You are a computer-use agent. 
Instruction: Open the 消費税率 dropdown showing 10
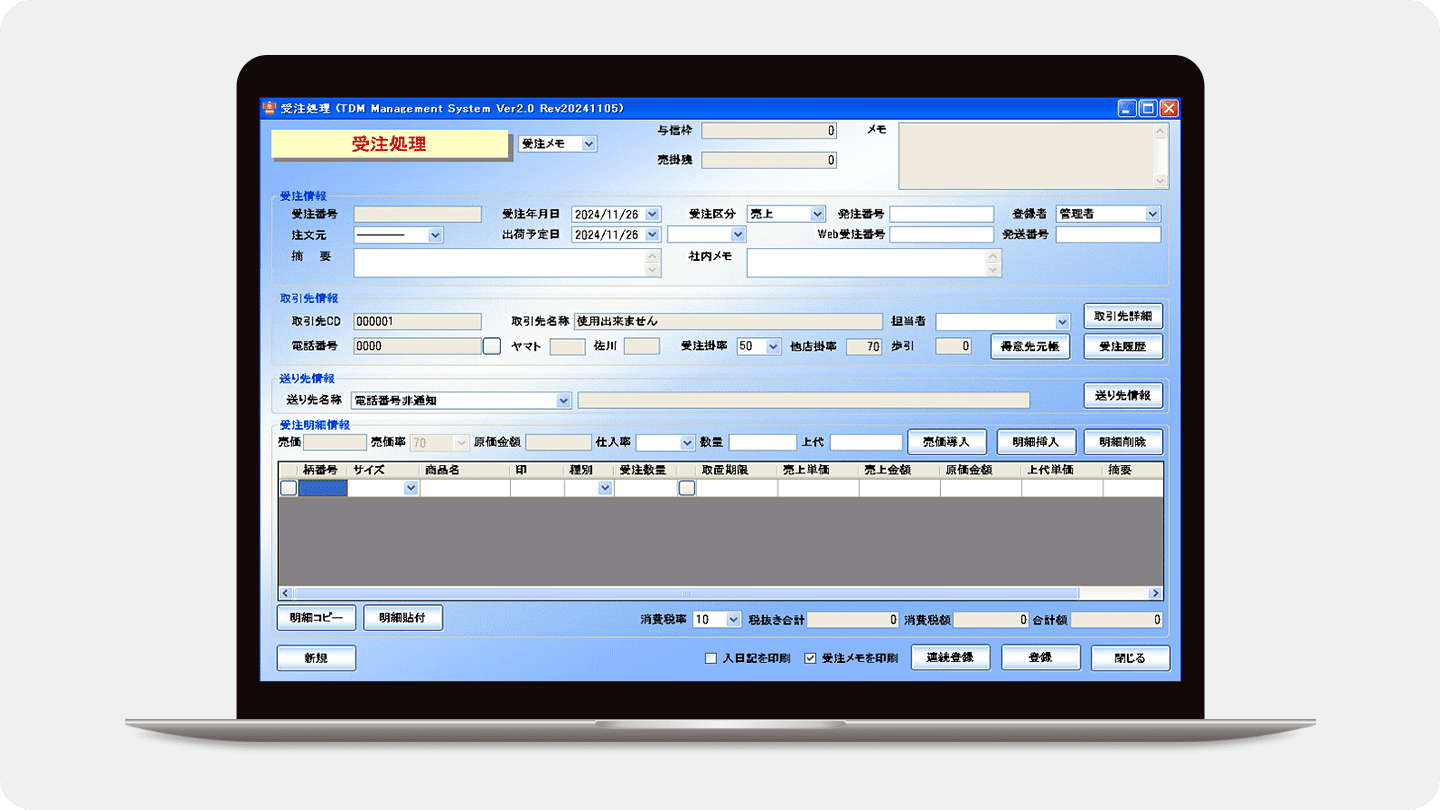[x=733, y=619]
